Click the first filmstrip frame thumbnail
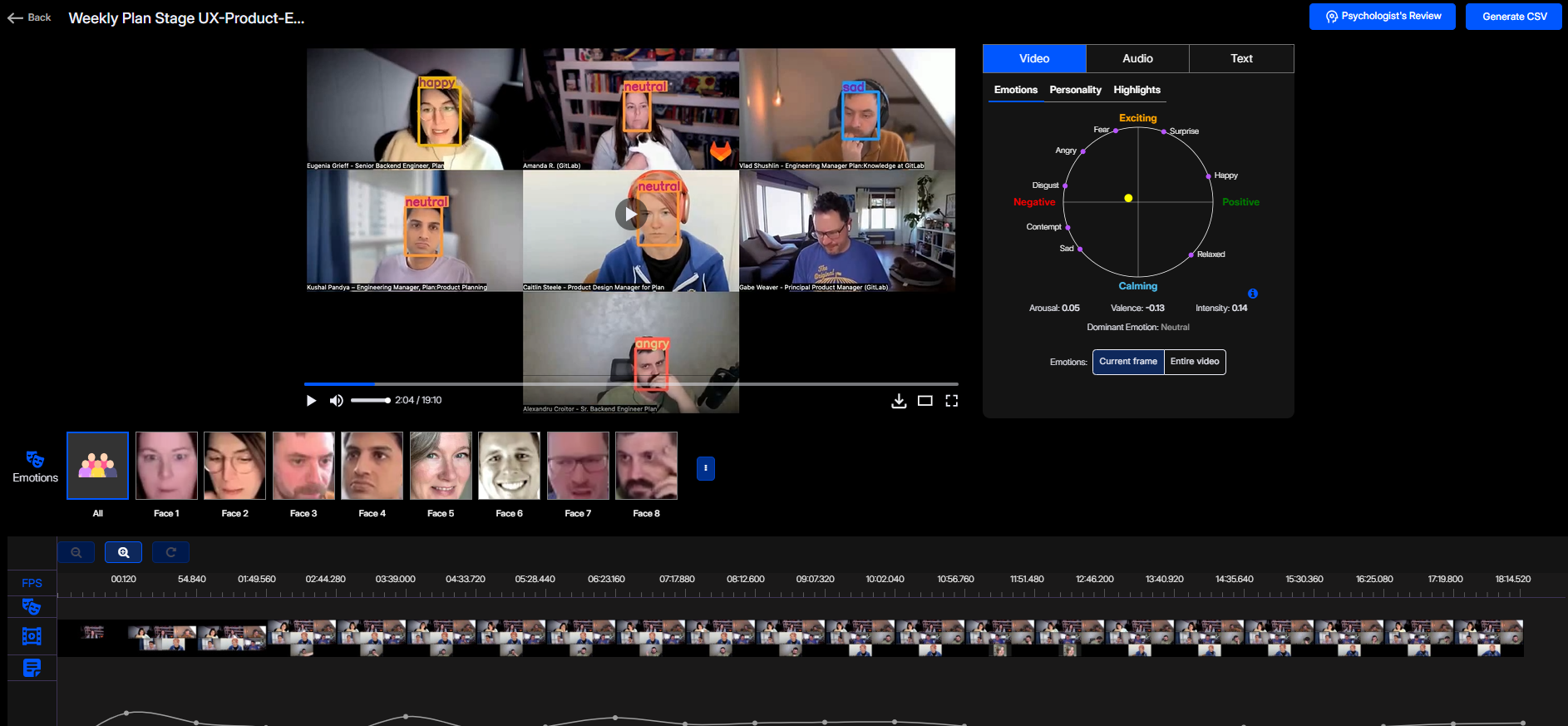Screen dimensions: 1568x726 (x=93, y=632)
